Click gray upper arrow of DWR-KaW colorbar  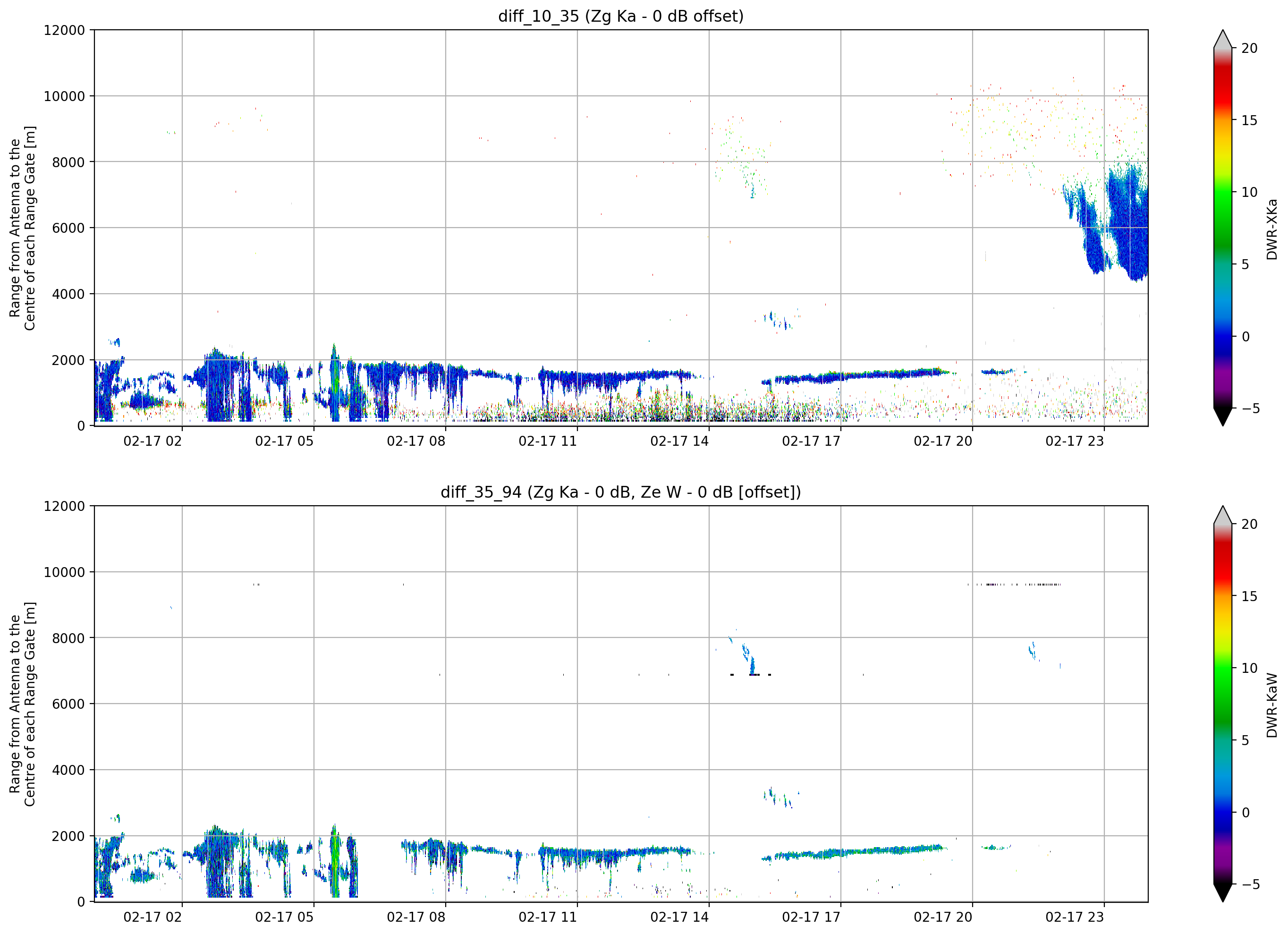1223,515
